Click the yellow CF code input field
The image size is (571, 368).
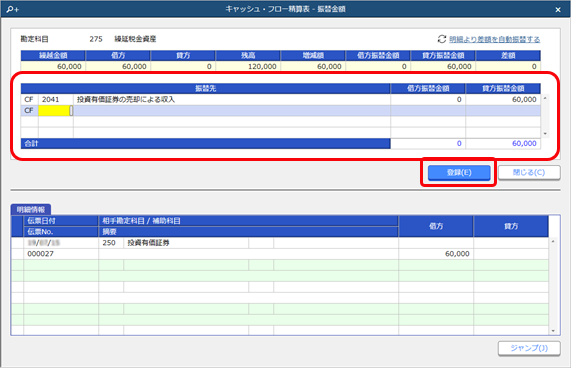(x=54, y=111)
